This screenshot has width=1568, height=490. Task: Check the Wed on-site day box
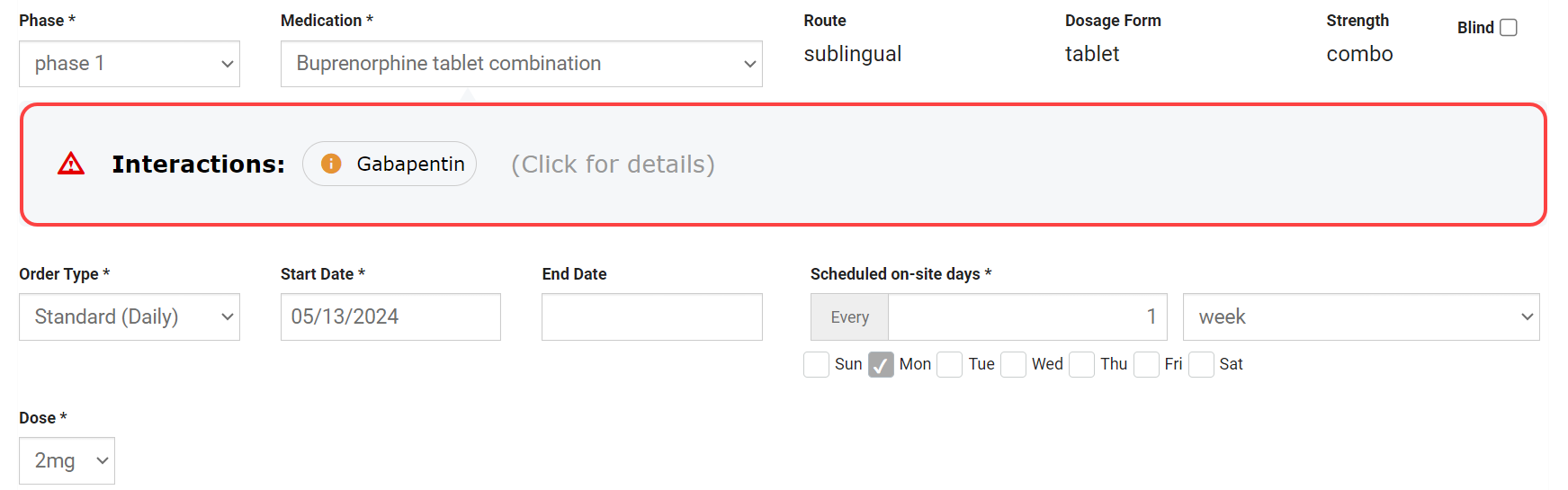(1014, 364)
